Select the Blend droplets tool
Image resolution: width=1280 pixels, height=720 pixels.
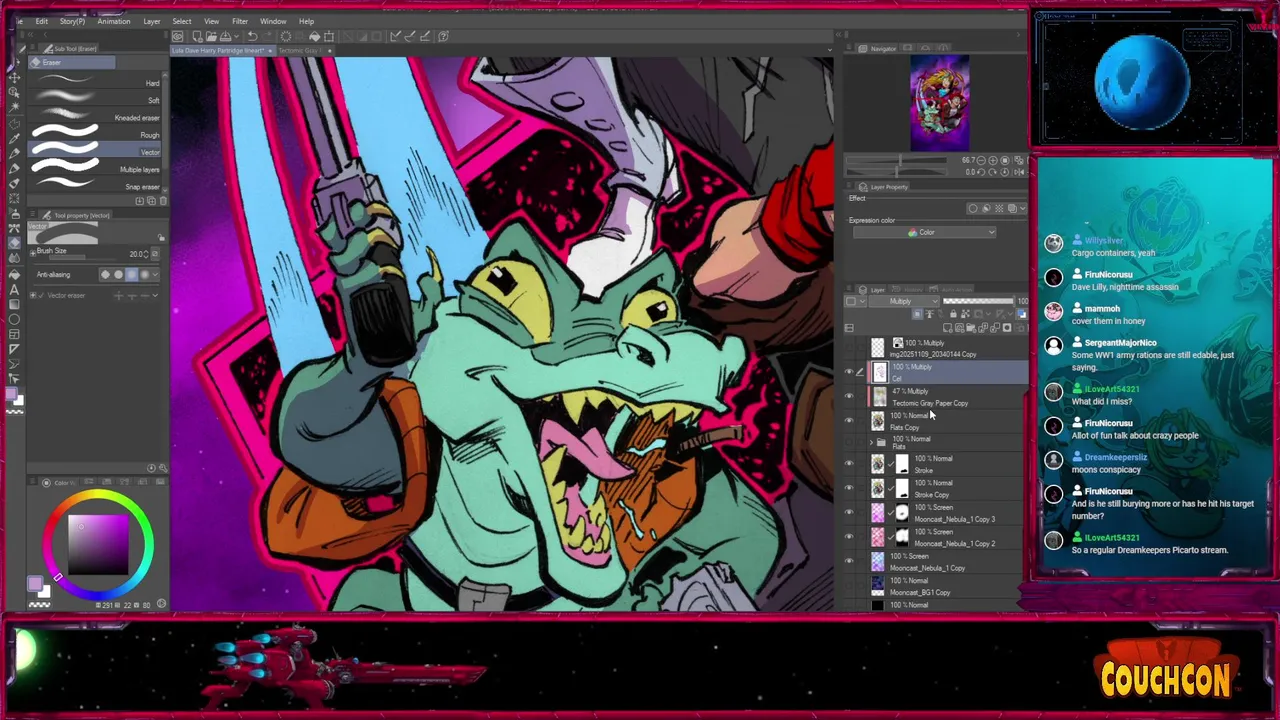click(x=14, y=257)
